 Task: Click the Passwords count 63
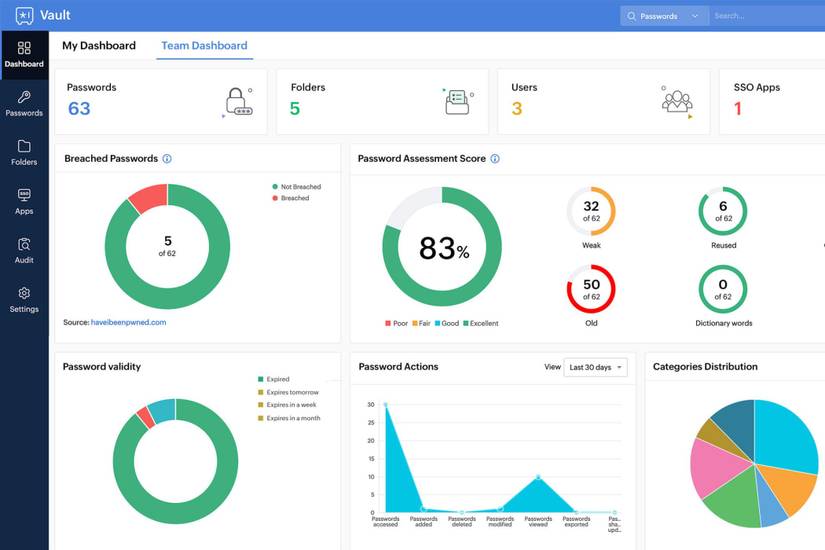(79, 108)
